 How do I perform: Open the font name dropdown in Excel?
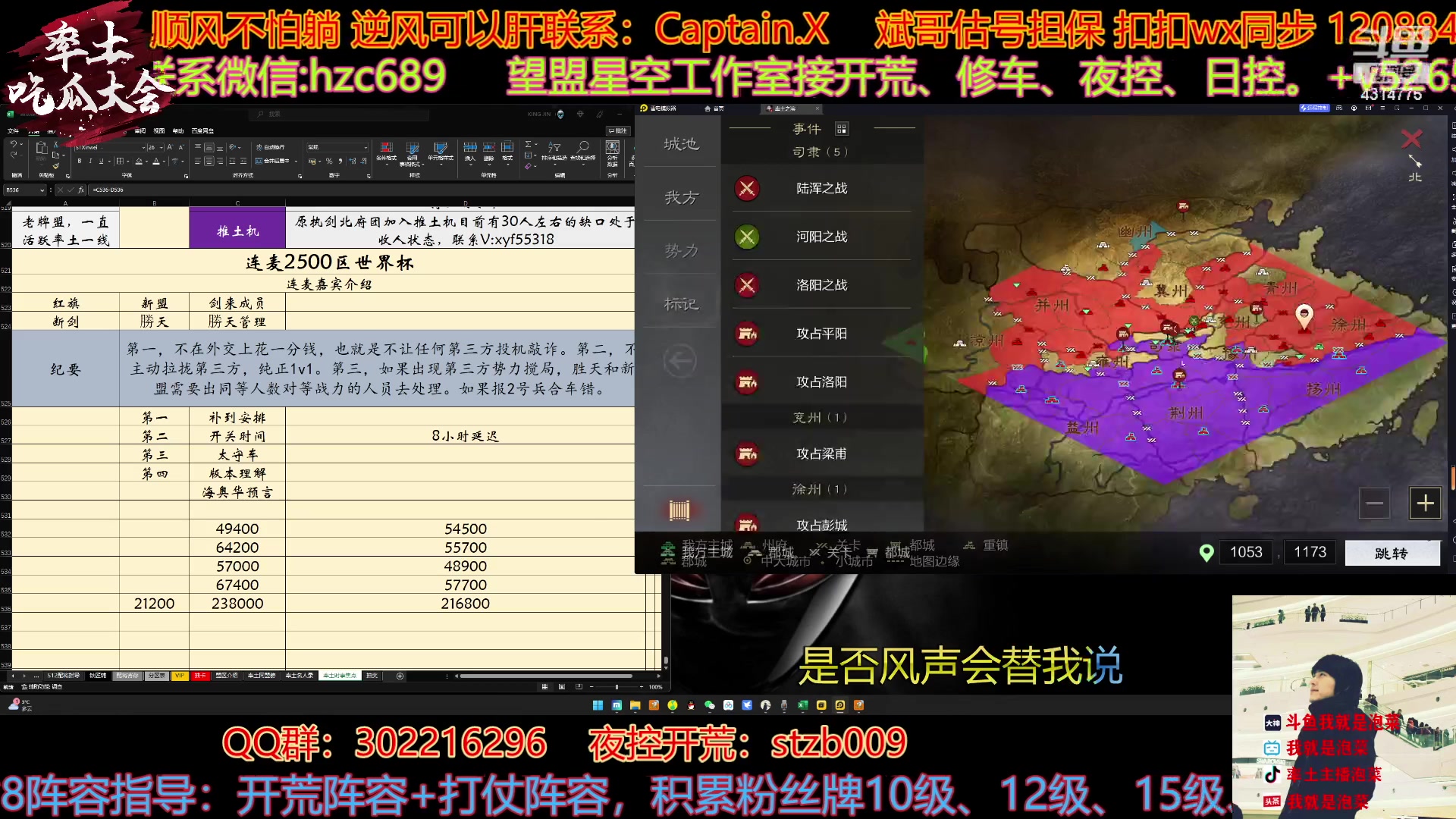(x=143, y=147)
